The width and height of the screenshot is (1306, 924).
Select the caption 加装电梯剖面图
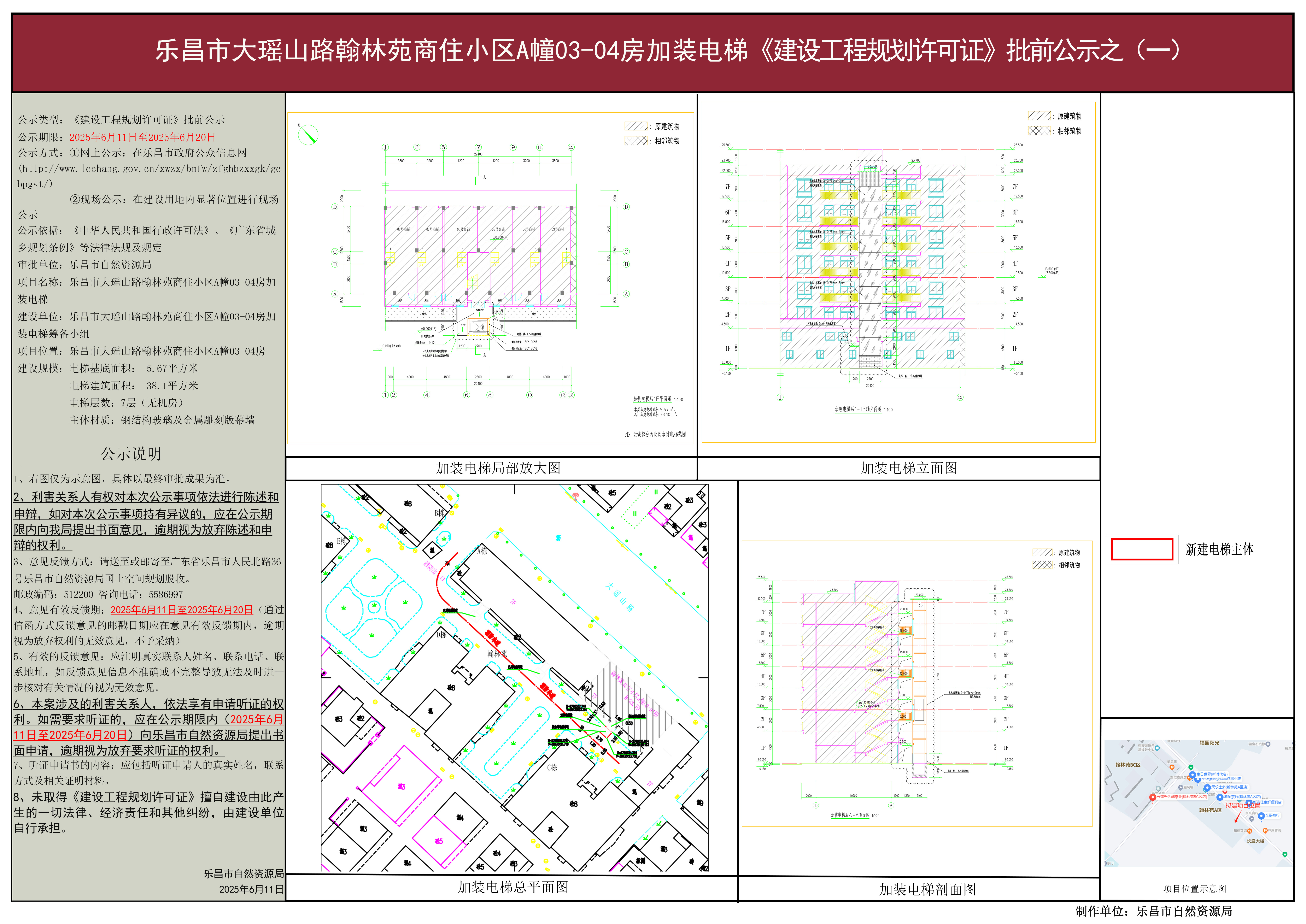pos(927,889)
